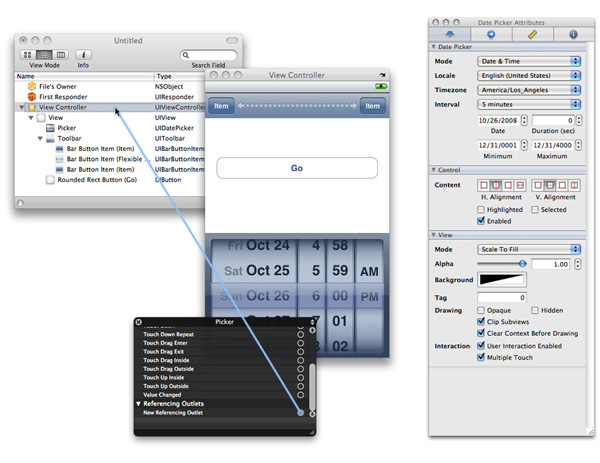Open the Locale dropdown
This screenshot has width=600, height=463.
pyautogui.click(x=529, y=75)
